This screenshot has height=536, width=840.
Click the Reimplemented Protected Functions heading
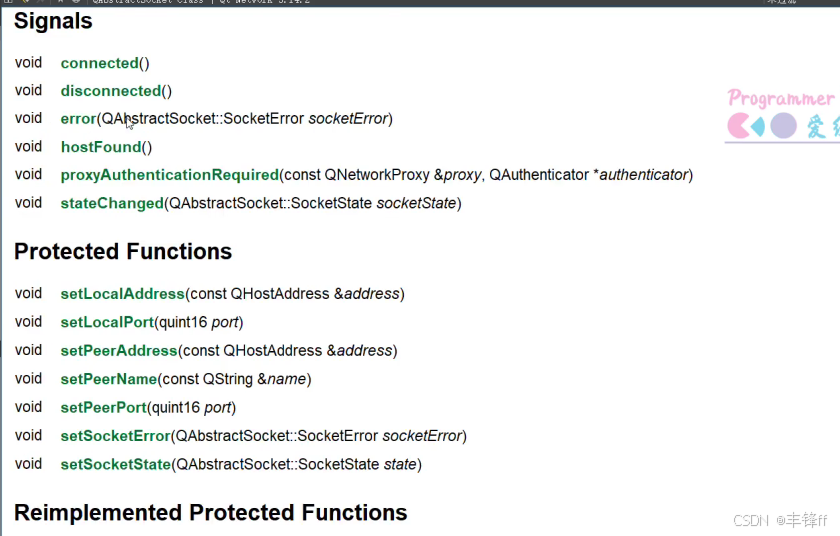211,512
